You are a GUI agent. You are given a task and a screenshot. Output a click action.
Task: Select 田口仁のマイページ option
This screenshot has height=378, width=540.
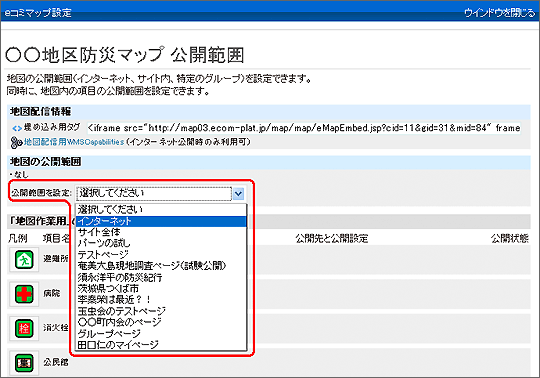(161, 345)
